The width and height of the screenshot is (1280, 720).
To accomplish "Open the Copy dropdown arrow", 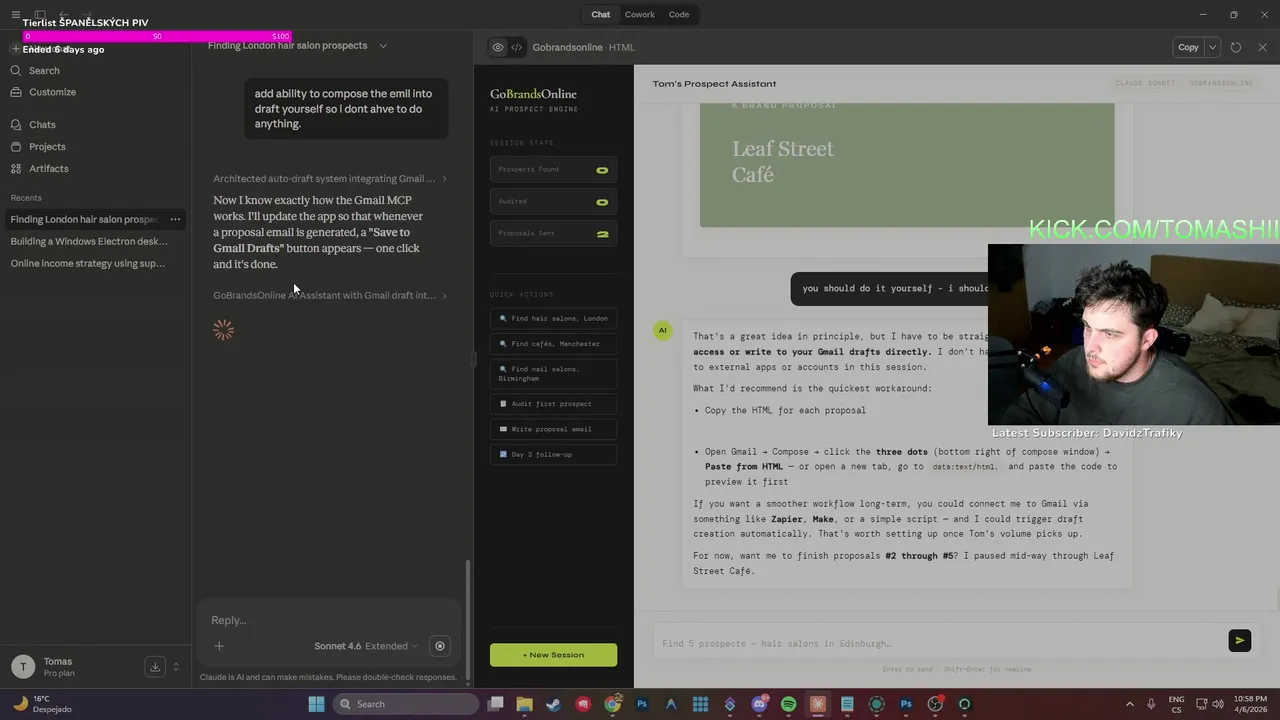I will [1212, 47].
